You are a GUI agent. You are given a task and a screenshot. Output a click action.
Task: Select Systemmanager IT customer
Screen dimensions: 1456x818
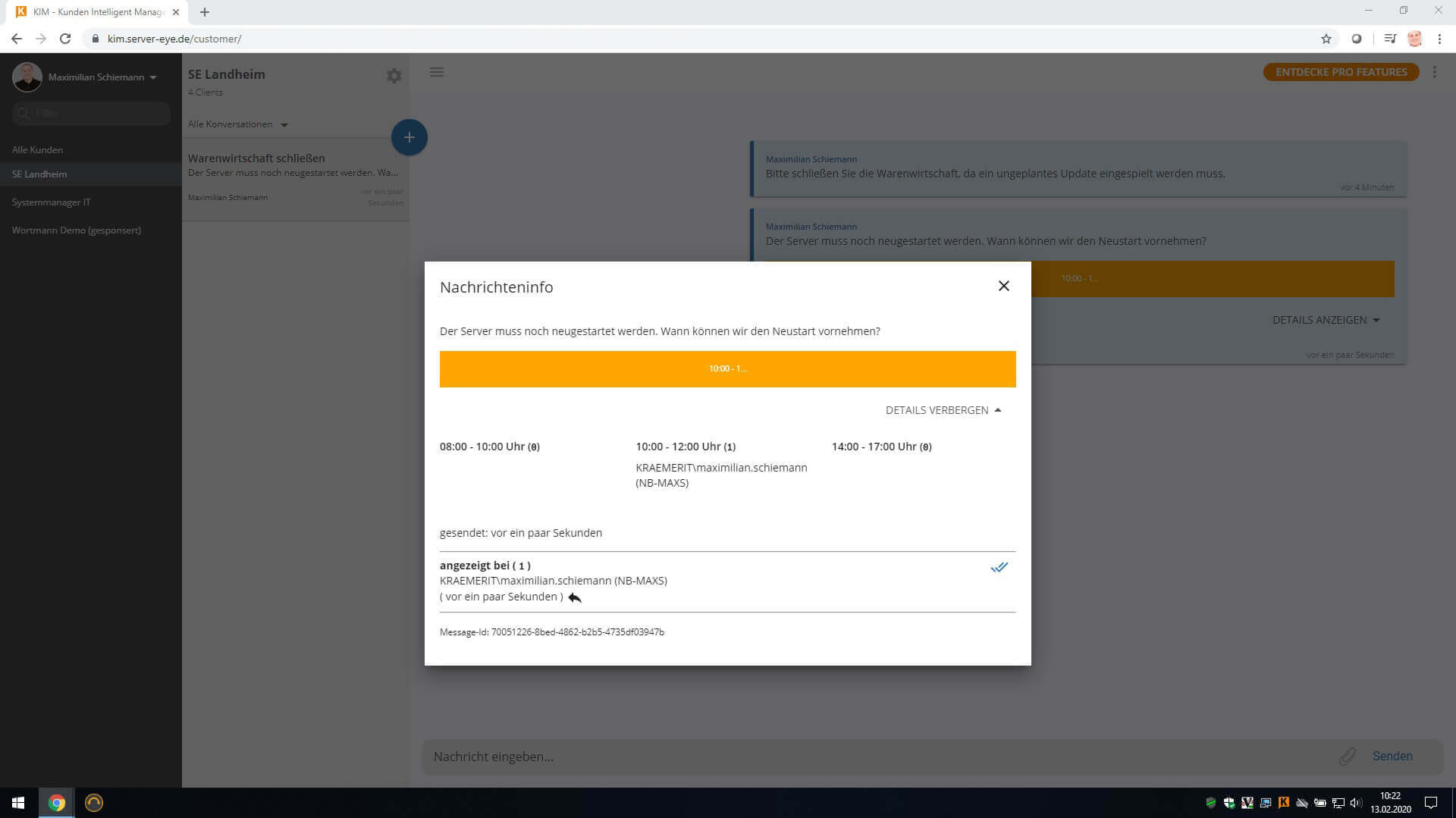pos(51,202)
